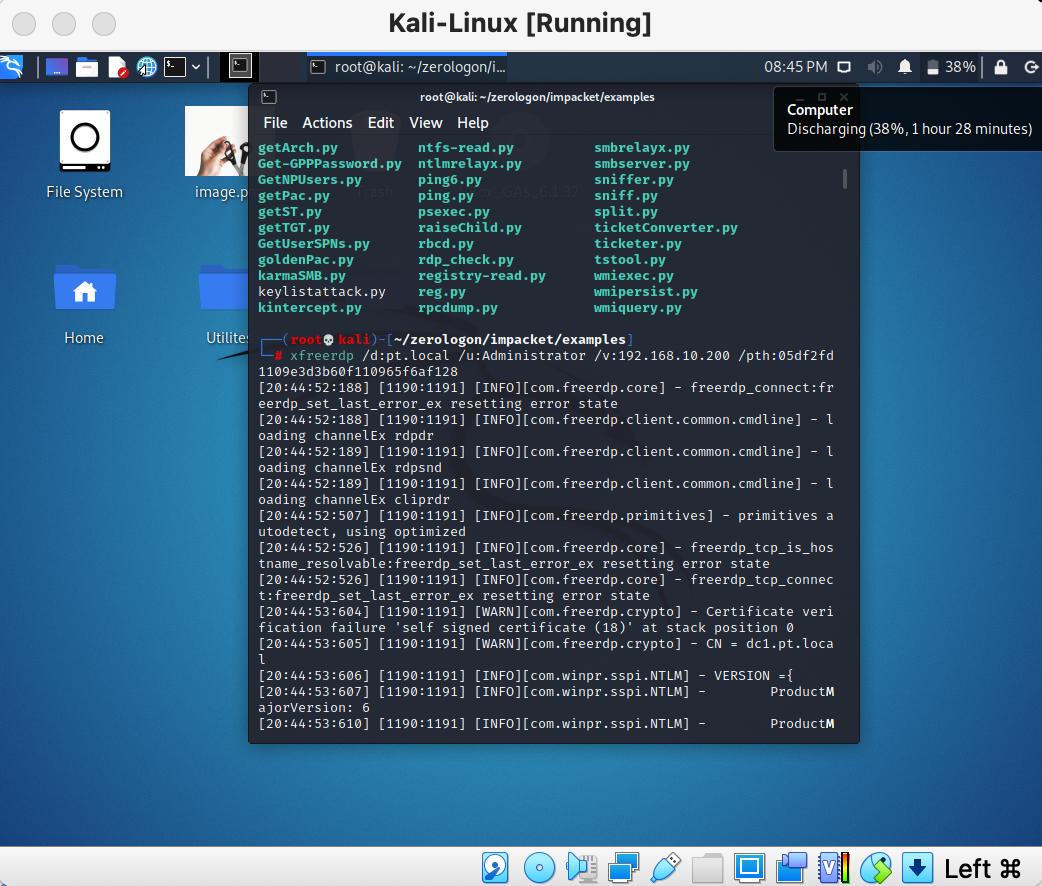This screenshot has width=1042, height=886.
Task: Click the xfreerdp command text
Action: [322, 356]
